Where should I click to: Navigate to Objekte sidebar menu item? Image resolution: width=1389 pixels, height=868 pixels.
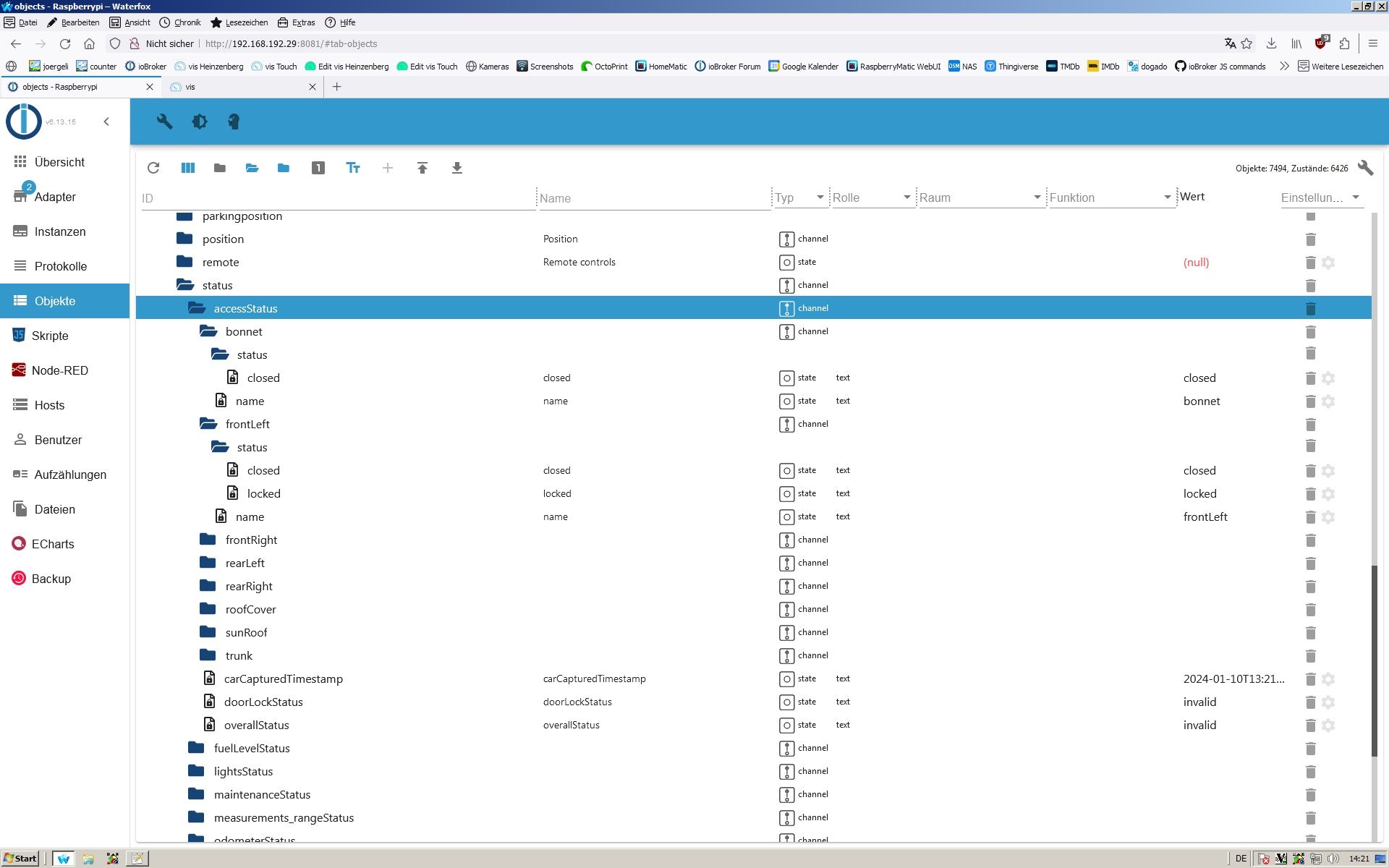[56, 300]
